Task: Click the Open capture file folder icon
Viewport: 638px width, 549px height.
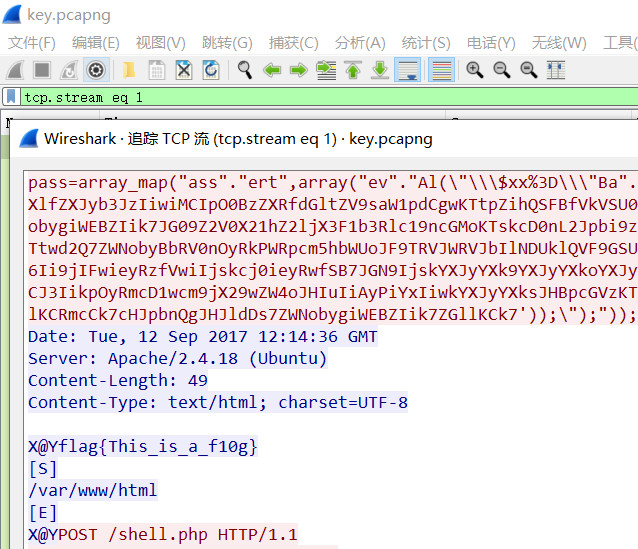Action: point(129,70)
